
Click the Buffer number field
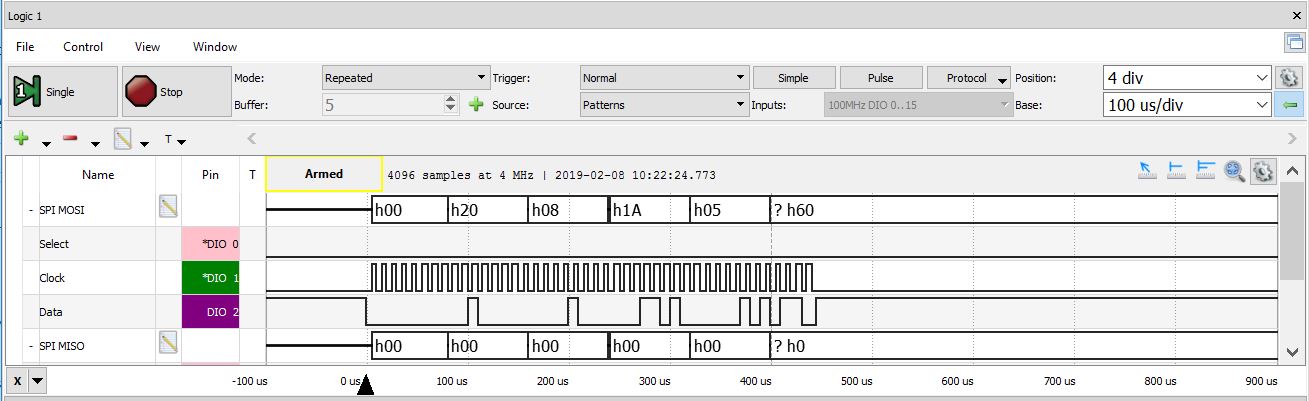point(382,104)
